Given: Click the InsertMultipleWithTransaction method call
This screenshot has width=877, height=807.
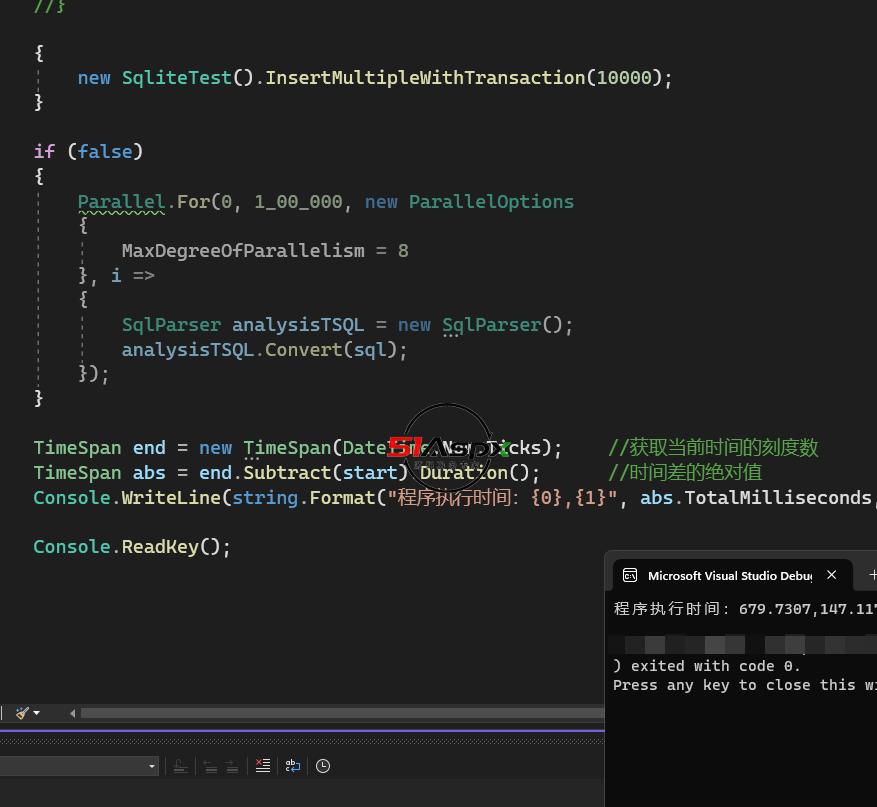Looking at the screenshot, I should coord(425,78).
